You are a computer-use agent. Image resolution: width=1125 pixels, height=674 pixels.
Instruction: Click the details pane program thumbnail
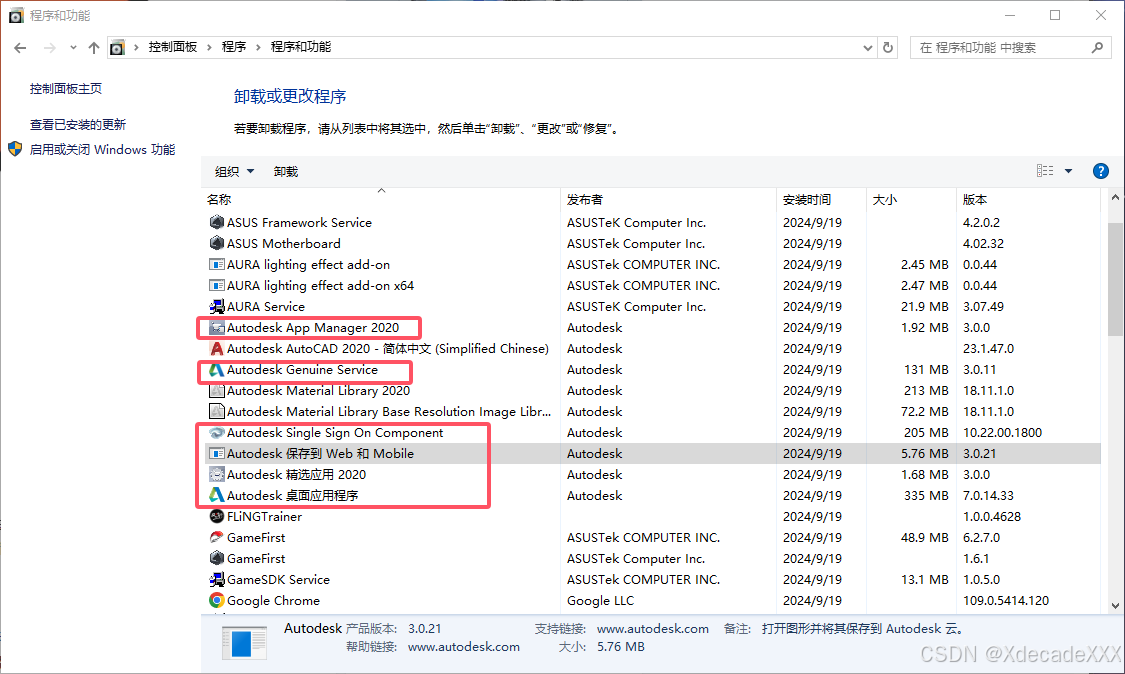(x=244, y=642)
